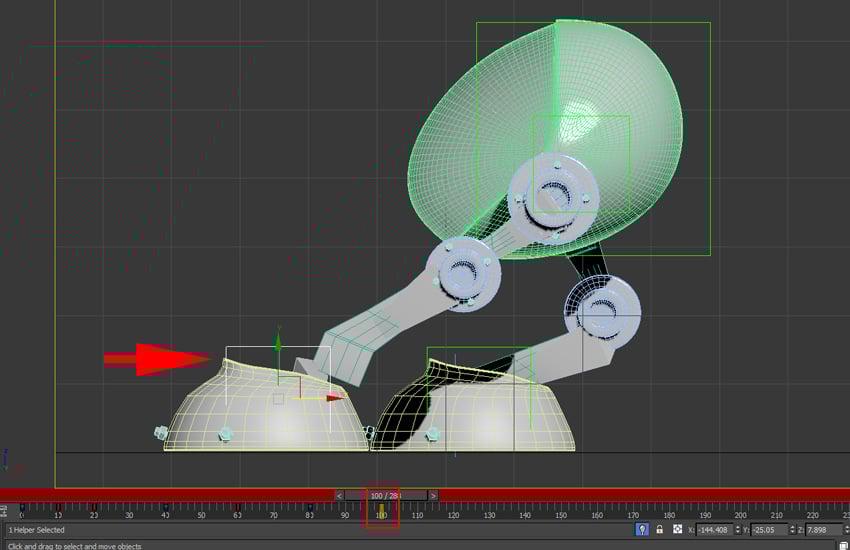
Task: Click the time slider showing 100
Action: click(385, 496)
